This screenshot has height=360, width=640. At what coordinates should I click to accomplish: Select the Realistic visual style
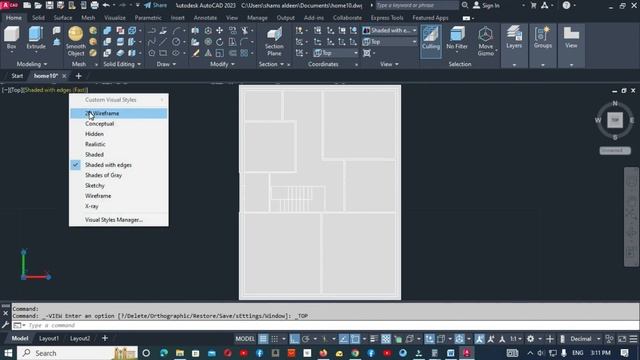118,144
